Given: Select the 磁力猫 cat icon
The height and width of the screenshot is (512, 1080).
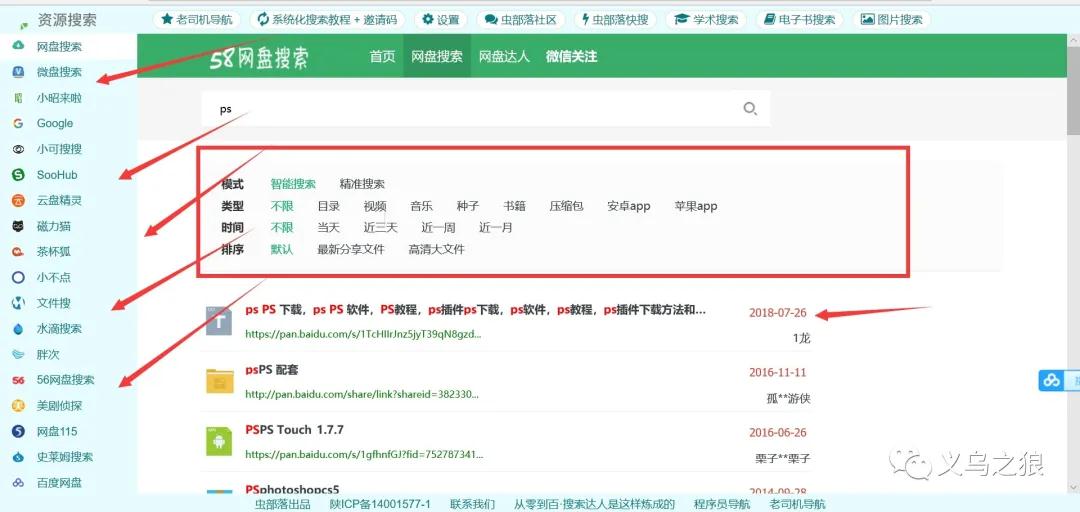Looking at the screenshot, I should (x=18, y=227).
